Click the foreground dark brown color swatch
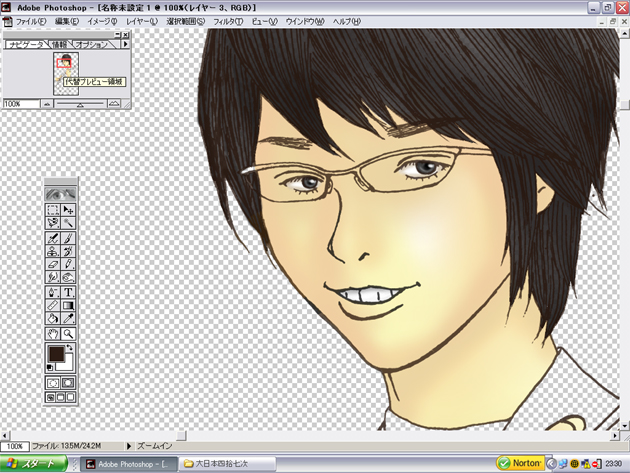The height and width of the screenshot is (473, 630). (x=57, y=354)
